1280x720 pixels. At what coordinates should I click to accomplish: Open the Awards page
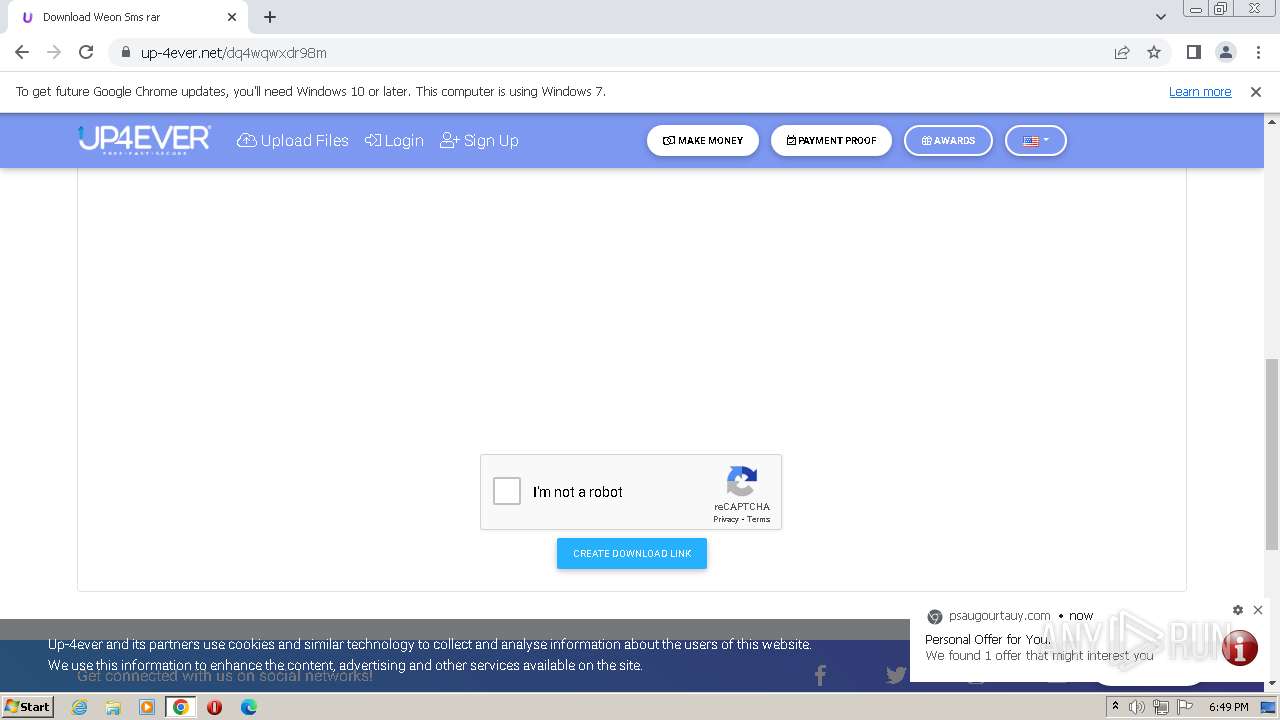(948, 141)
